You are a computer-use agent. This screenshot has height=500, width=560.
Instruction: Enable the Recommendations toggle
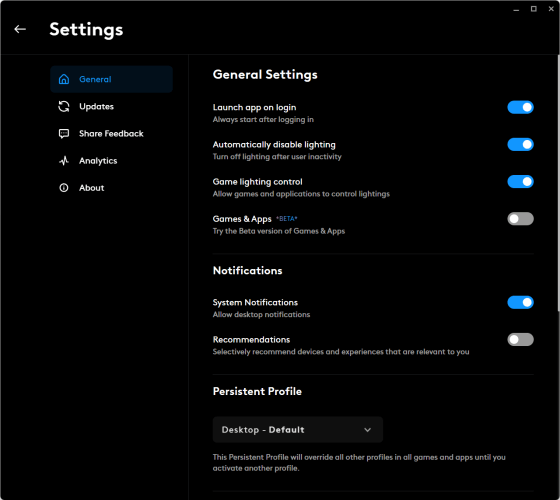coord(520,339)
